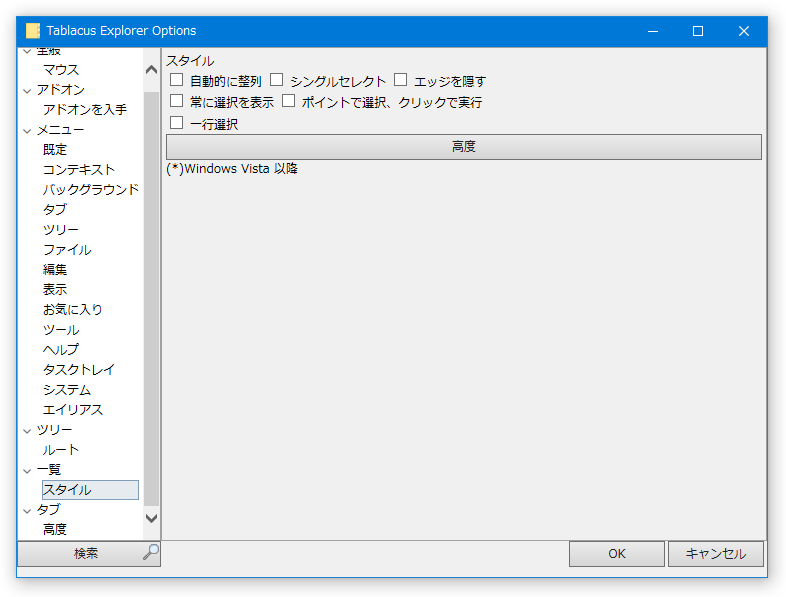Viewport: 786px width, 597px height.
Task: Select バックグラウンド in the tree
Action: pyautogui.click(x=91, y=189)
